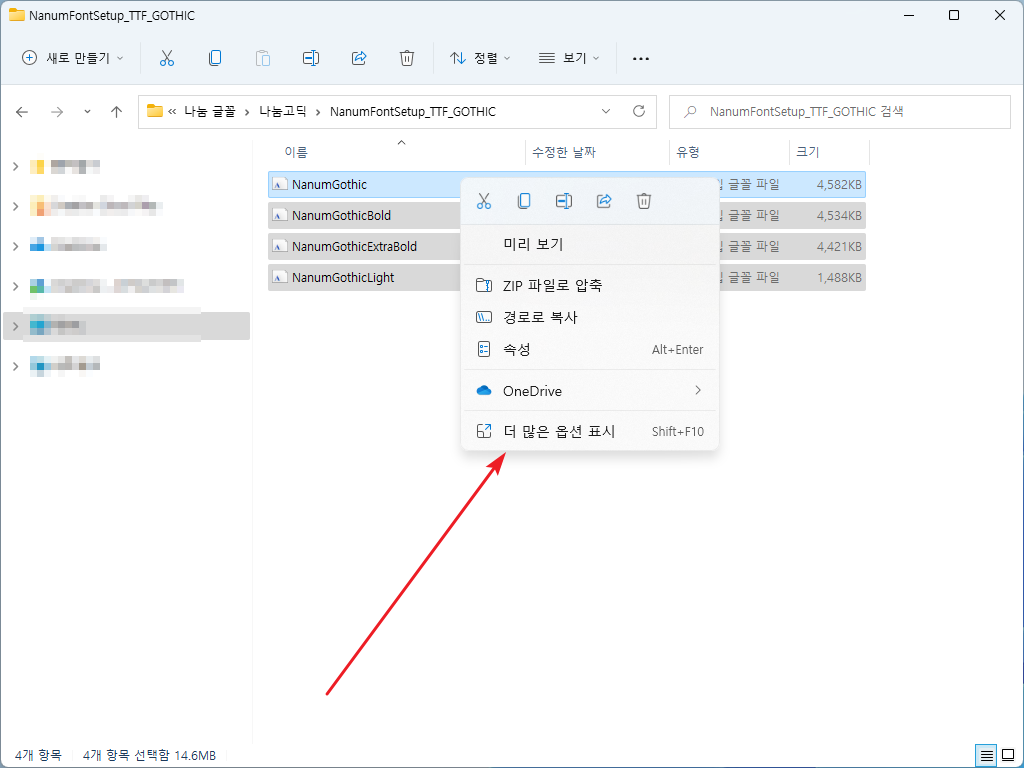Click the toolbar Share icon

point(359,58)
